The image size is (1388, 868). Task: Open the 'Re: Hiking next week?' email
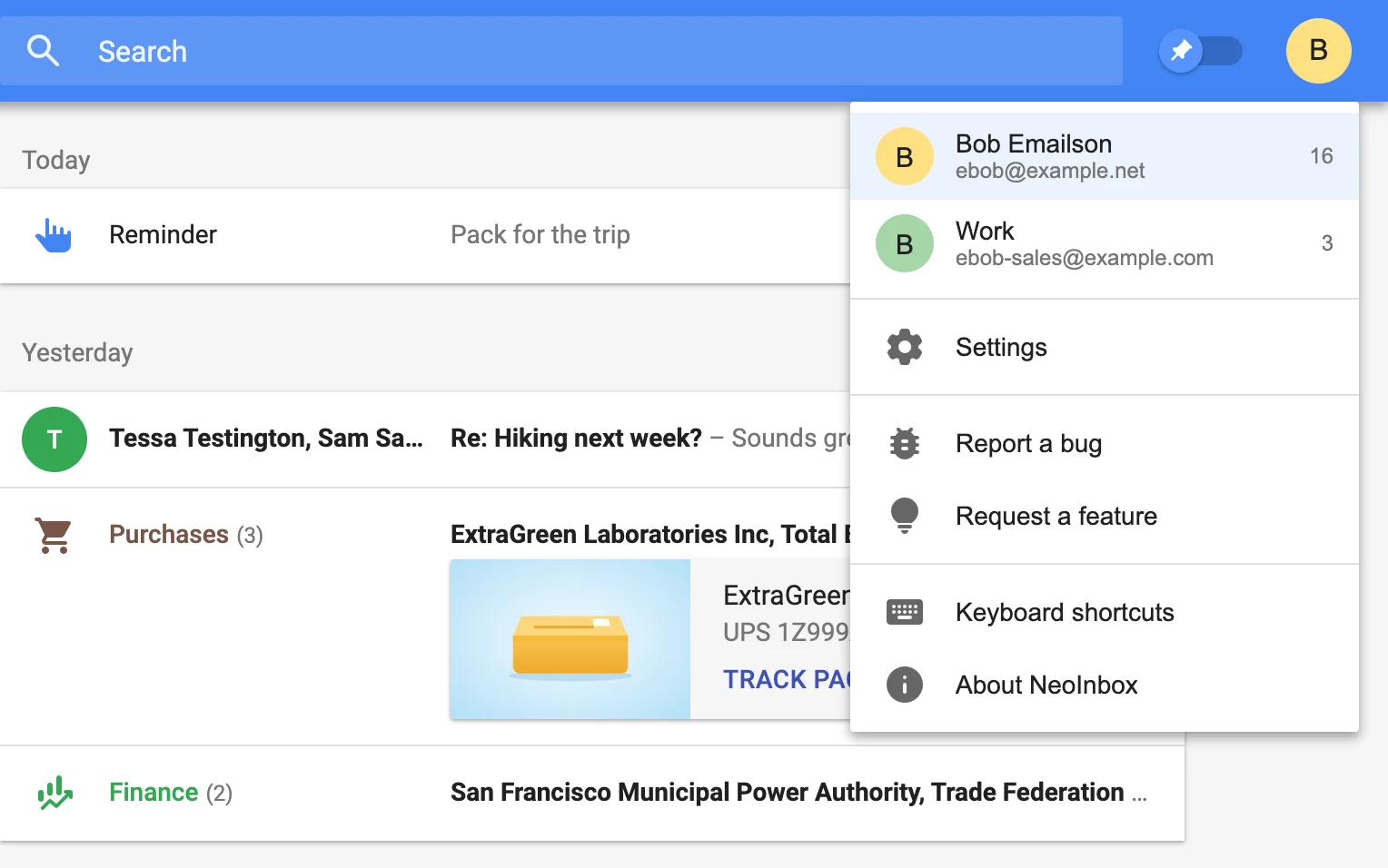[x=576, y=439]
